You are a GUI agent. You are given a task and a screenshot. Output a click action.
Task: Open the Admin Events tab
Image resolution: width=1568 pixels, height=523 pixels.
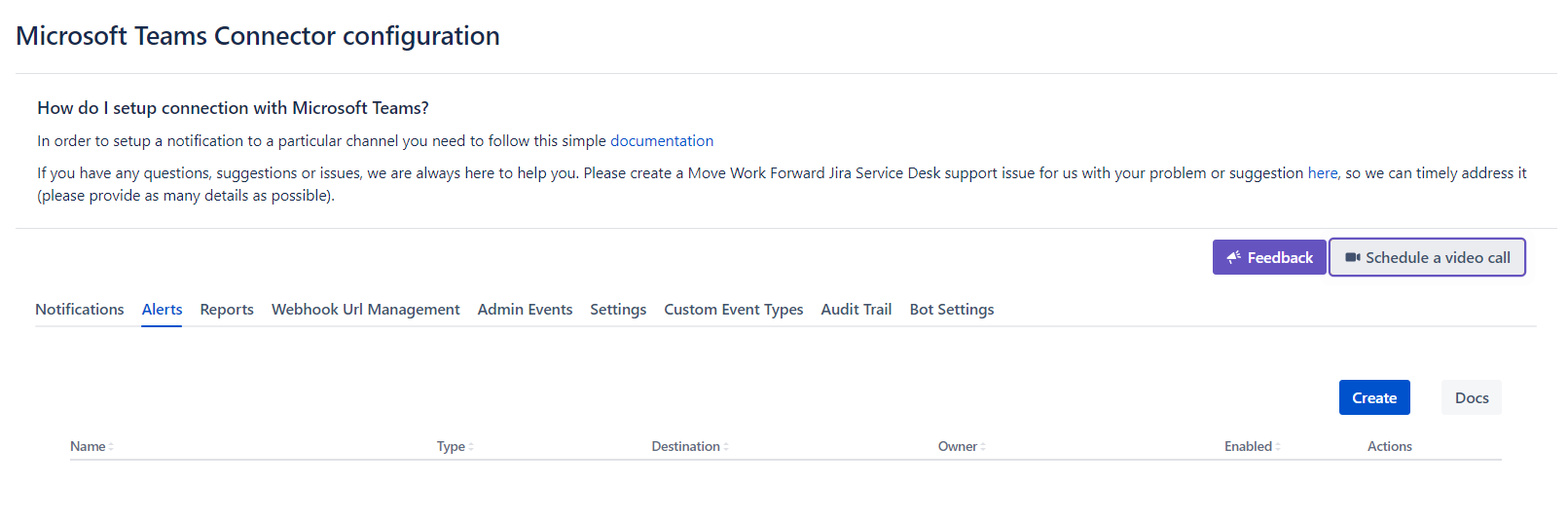click(x=525, y=310)
